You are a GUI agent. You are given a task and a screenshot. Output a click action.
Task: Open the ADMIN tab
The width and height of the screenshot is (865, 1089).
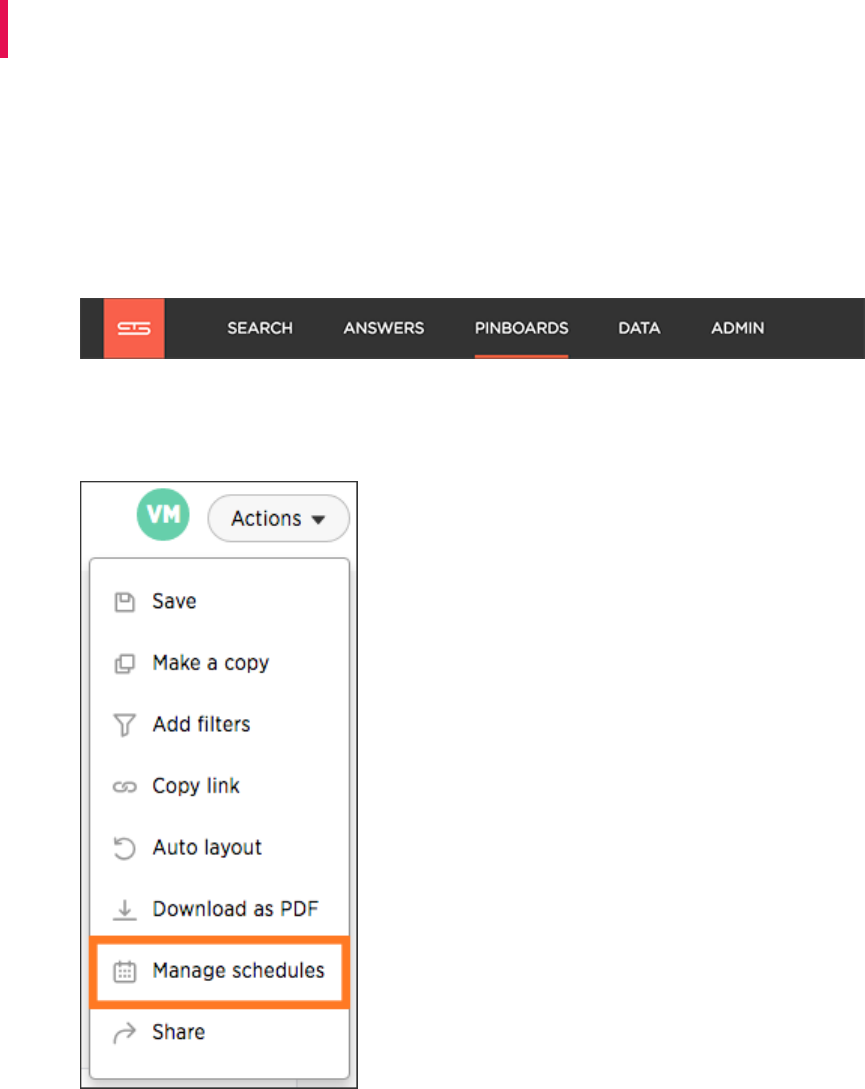tap(737, 329)
